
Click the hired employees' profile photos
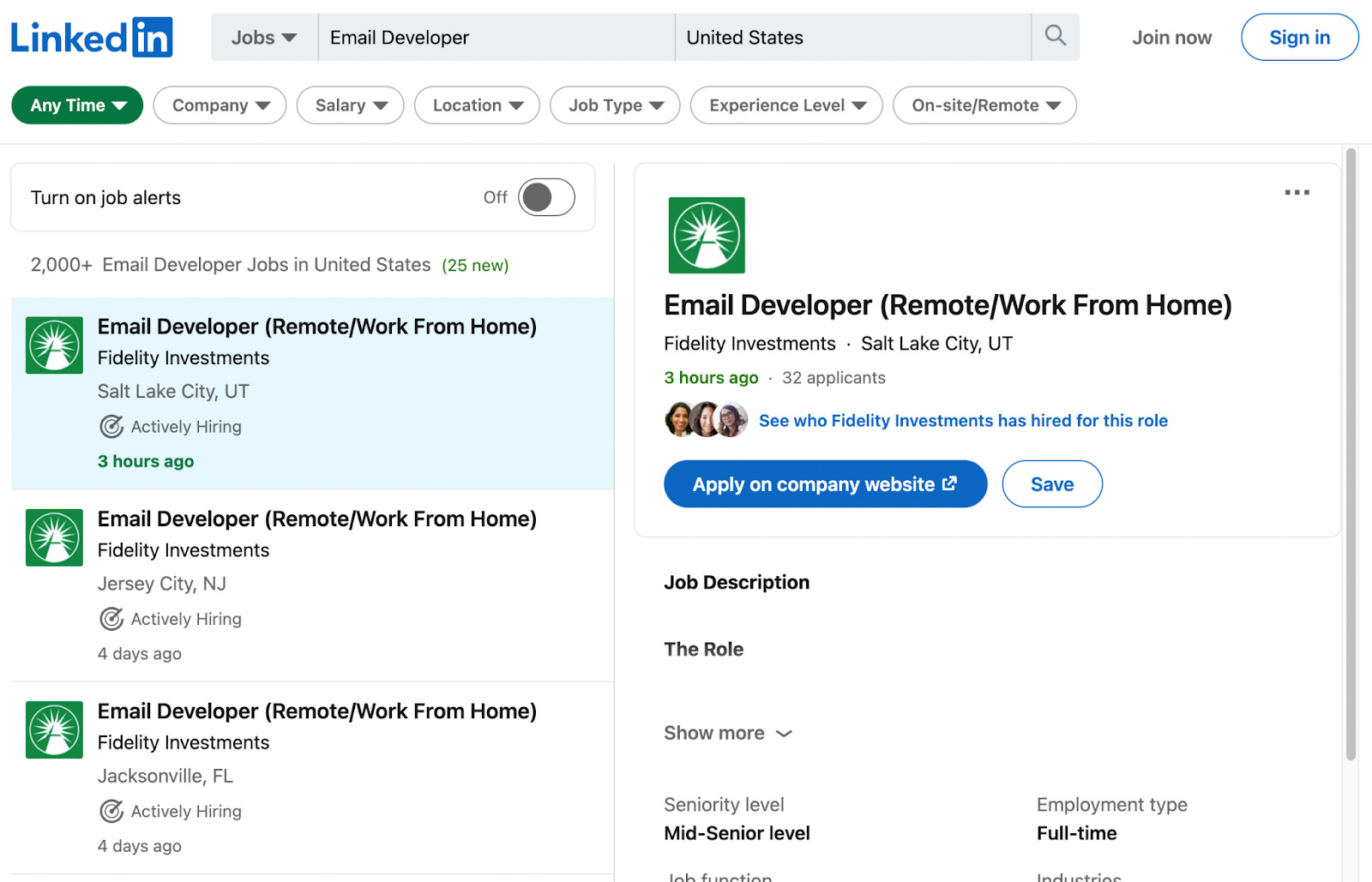click(706, 420)
